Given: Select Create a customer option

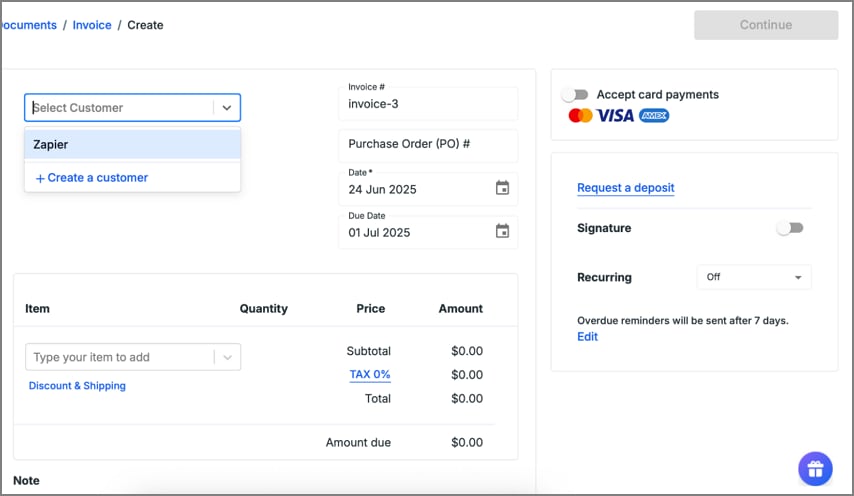Looking at the screenshot, I should [92, 177].
